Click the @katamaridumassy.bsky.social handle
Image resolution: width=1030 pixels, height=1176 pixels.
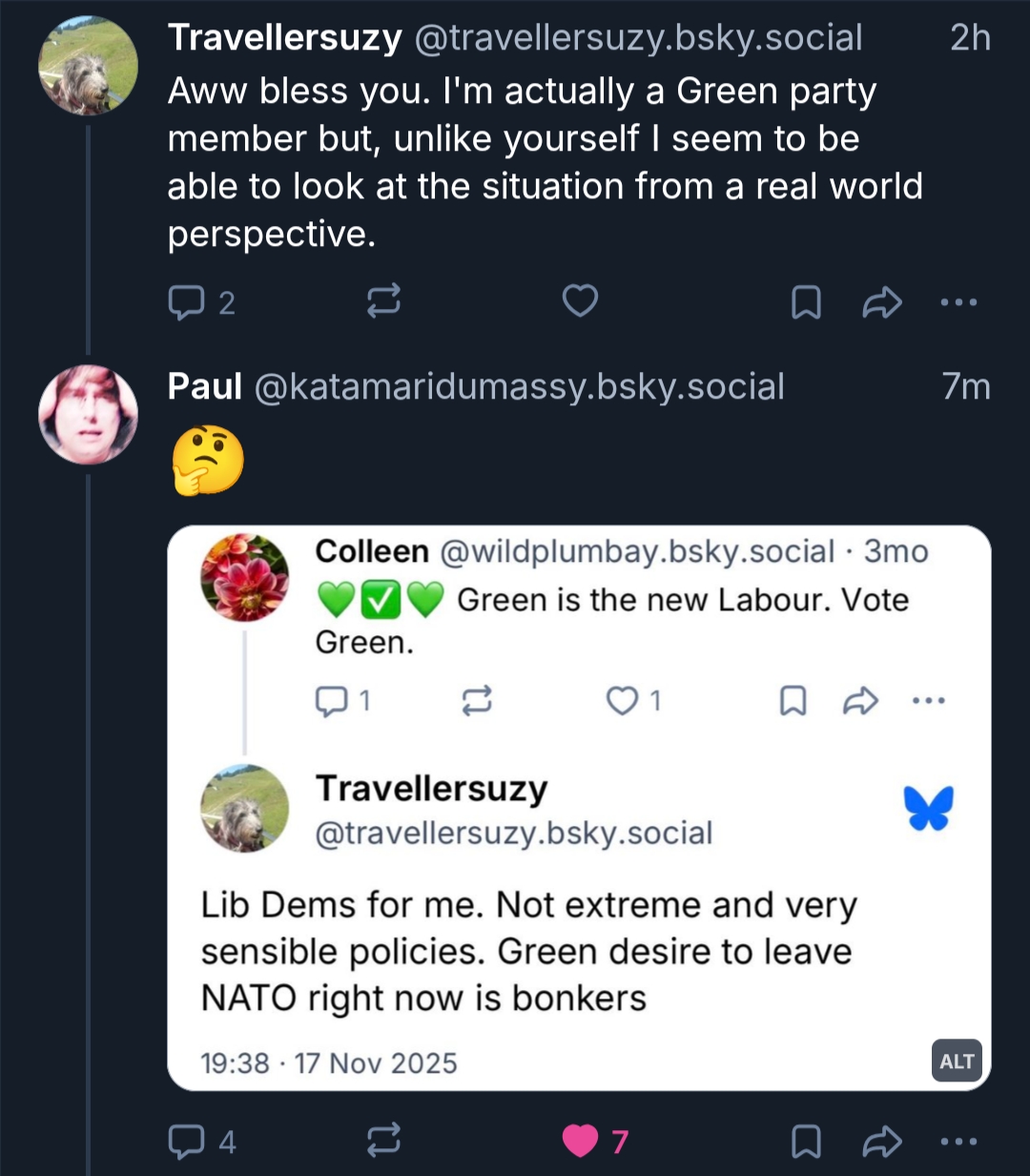519,386
